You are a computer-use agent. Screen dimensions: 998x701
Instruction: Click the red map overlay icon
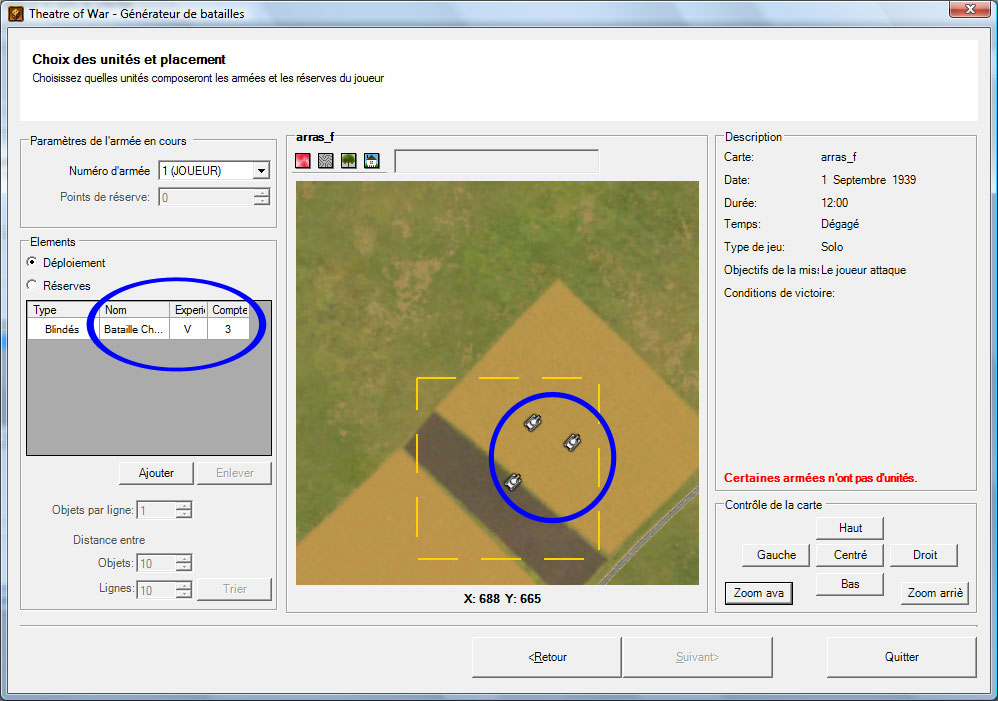pos(303,161)
